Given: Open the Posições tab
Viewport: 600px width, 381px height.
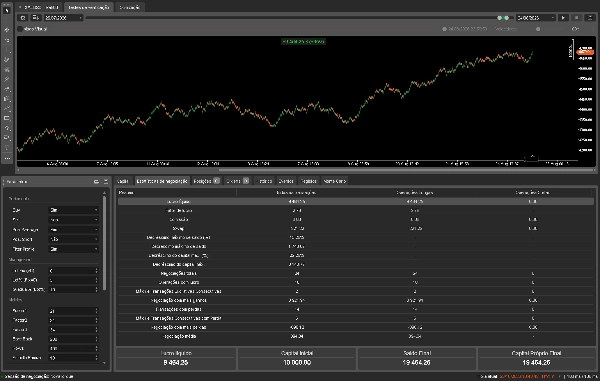Looking at the screenshot, I should (206, 181).
